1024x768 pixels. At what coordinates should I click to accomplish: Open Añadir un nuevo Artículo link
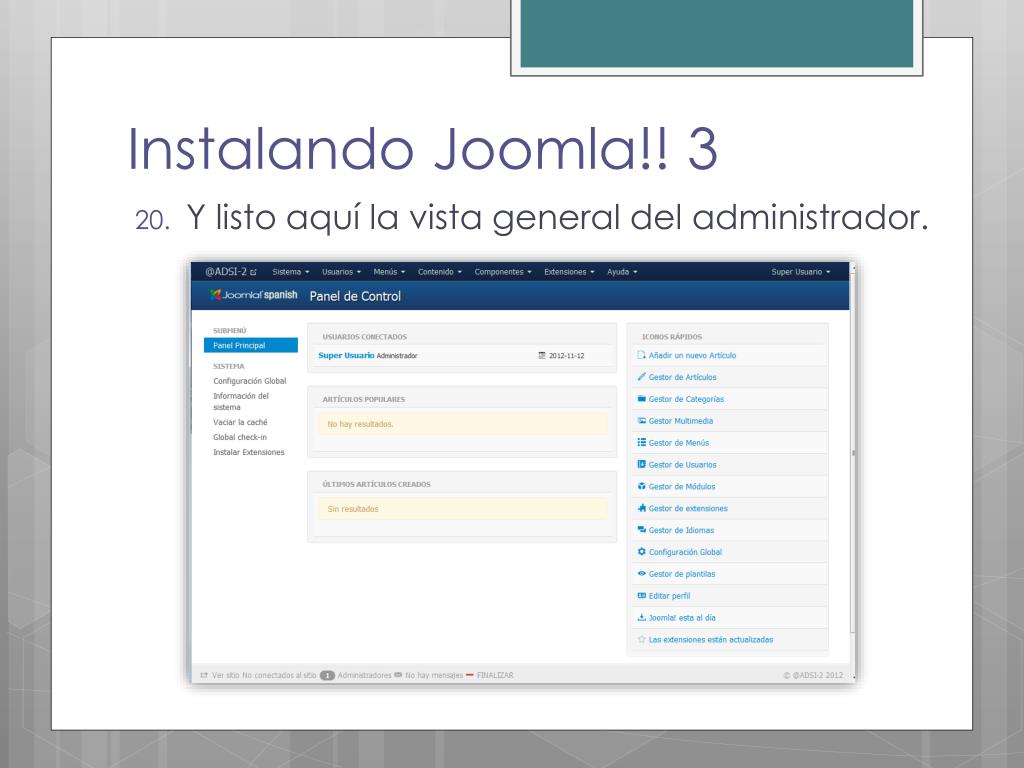[x=692, y=355]
